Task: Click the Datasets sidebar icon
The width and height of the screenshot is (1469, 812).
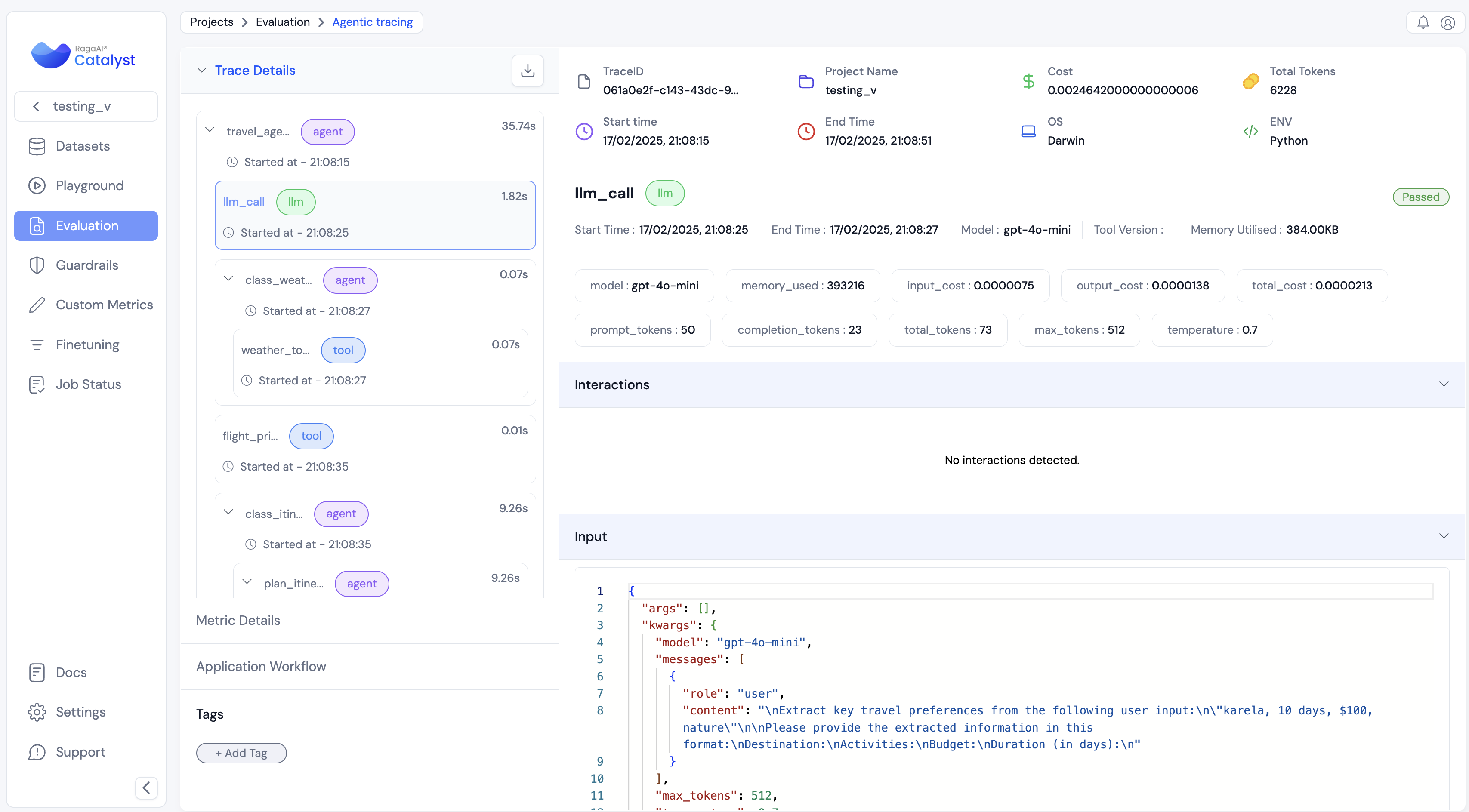Action: click(x=37, y=146)
